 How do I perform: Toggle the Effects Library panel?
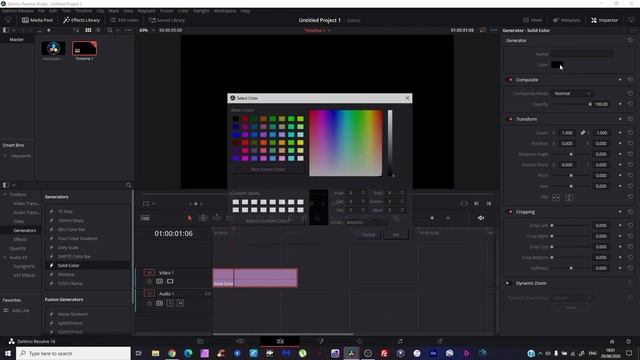(x=81, y=20)
